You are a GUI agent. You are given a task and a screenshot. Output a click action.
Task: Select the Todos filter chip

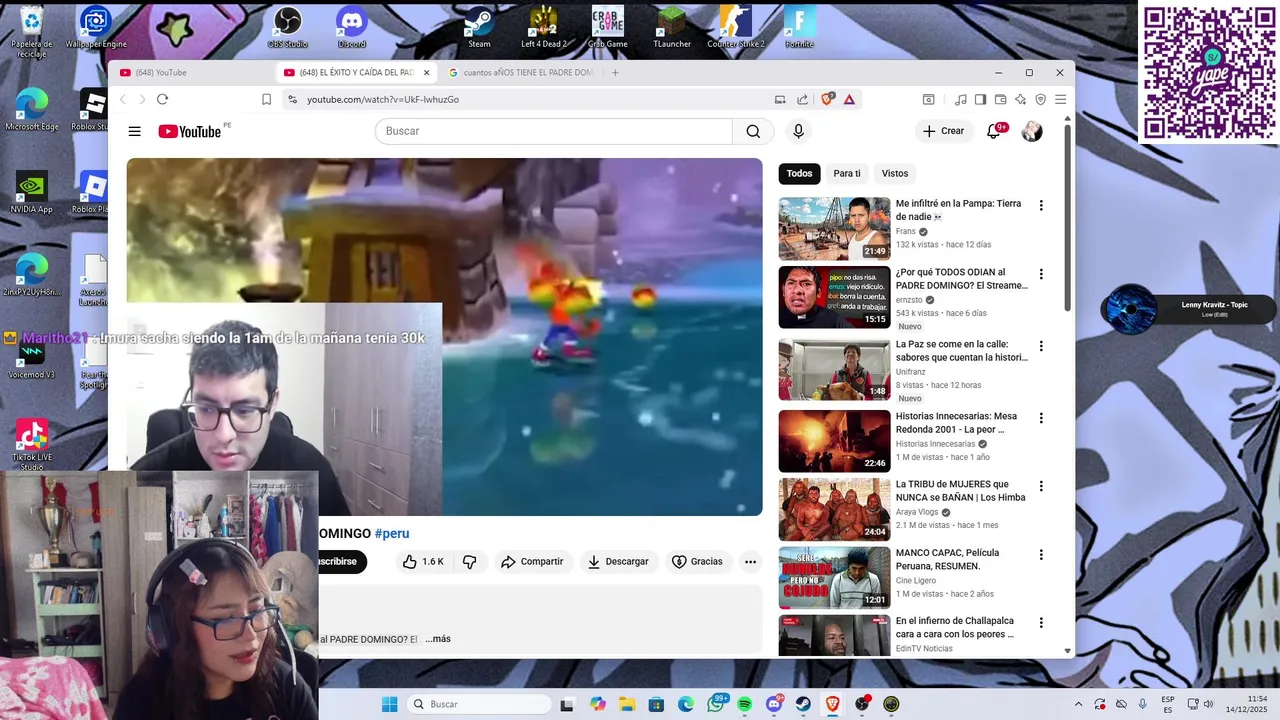coord(799,173)
